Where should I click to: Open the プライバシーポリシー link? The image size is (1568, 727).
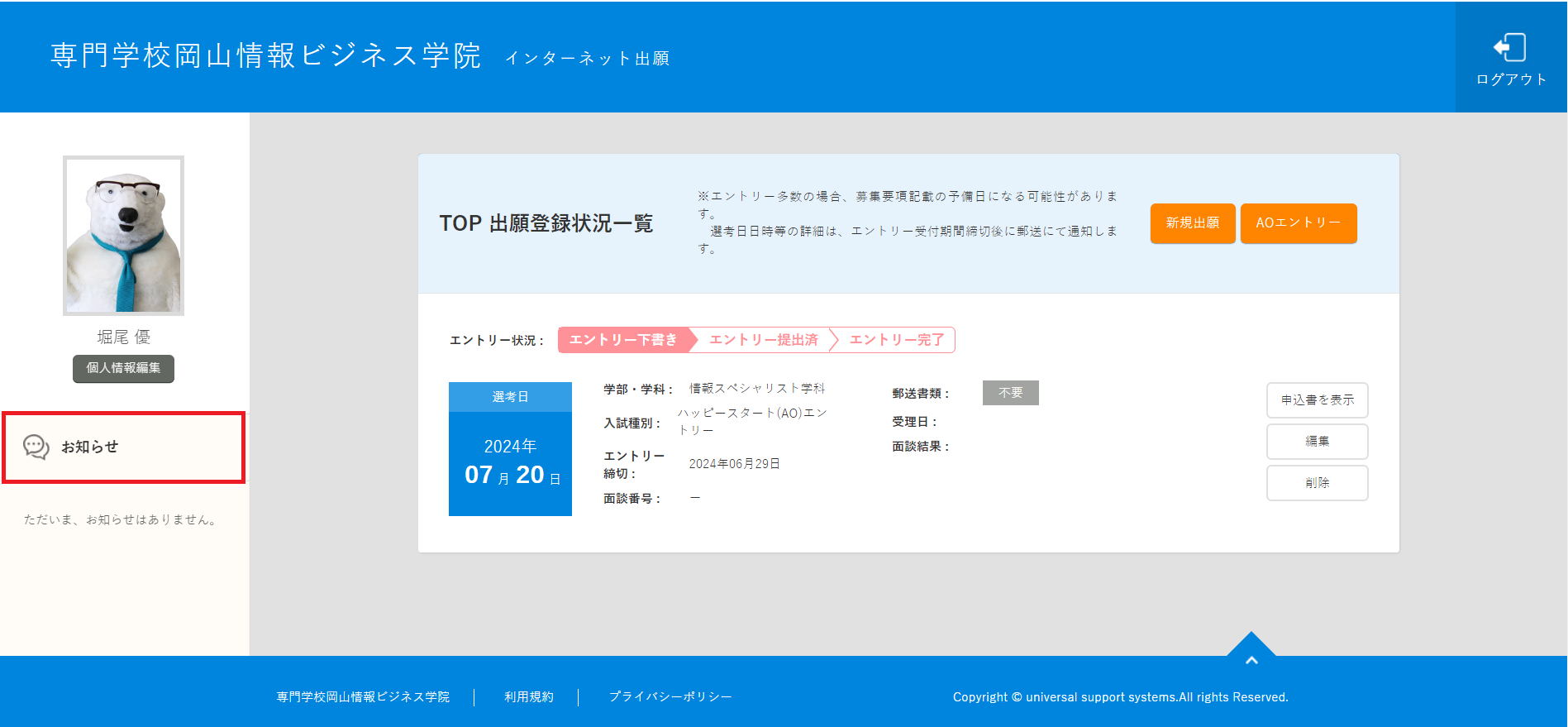coord(670,697)
